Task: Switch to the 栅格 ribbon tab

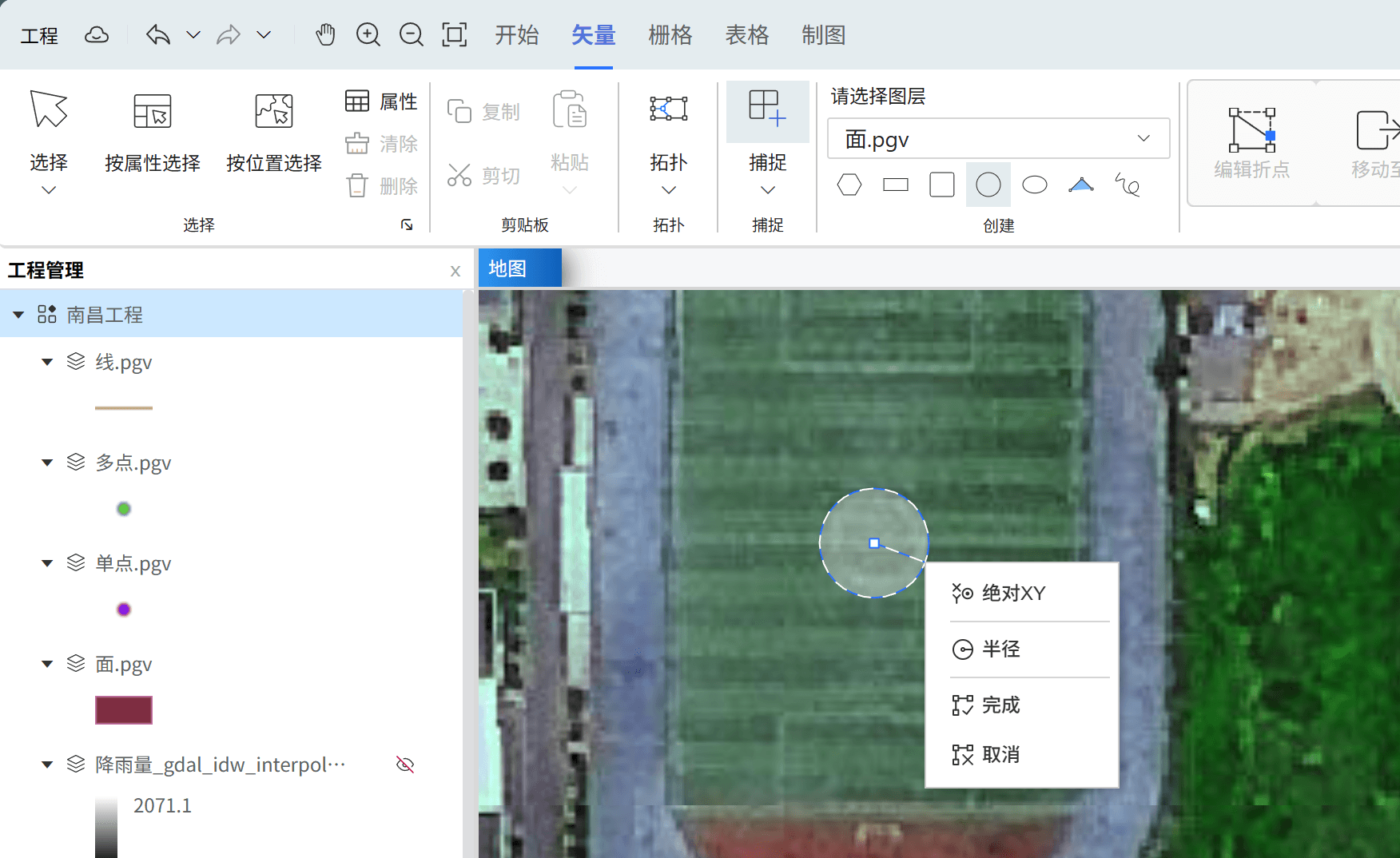Action: tap(670, 35)
